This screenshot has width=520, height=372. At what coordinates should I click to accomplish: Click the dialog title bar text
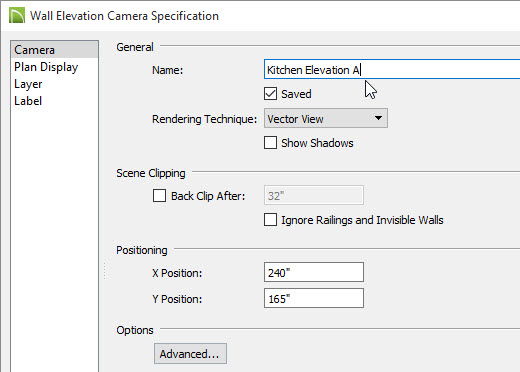click(124, 16)
